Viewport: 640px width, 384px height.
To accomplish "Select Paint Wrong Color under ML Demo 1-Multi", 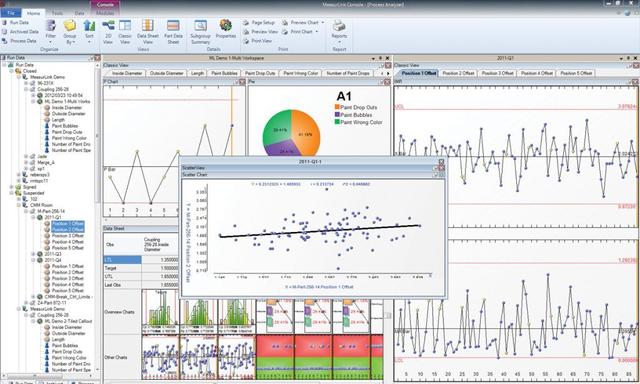I will click(69, 138).
